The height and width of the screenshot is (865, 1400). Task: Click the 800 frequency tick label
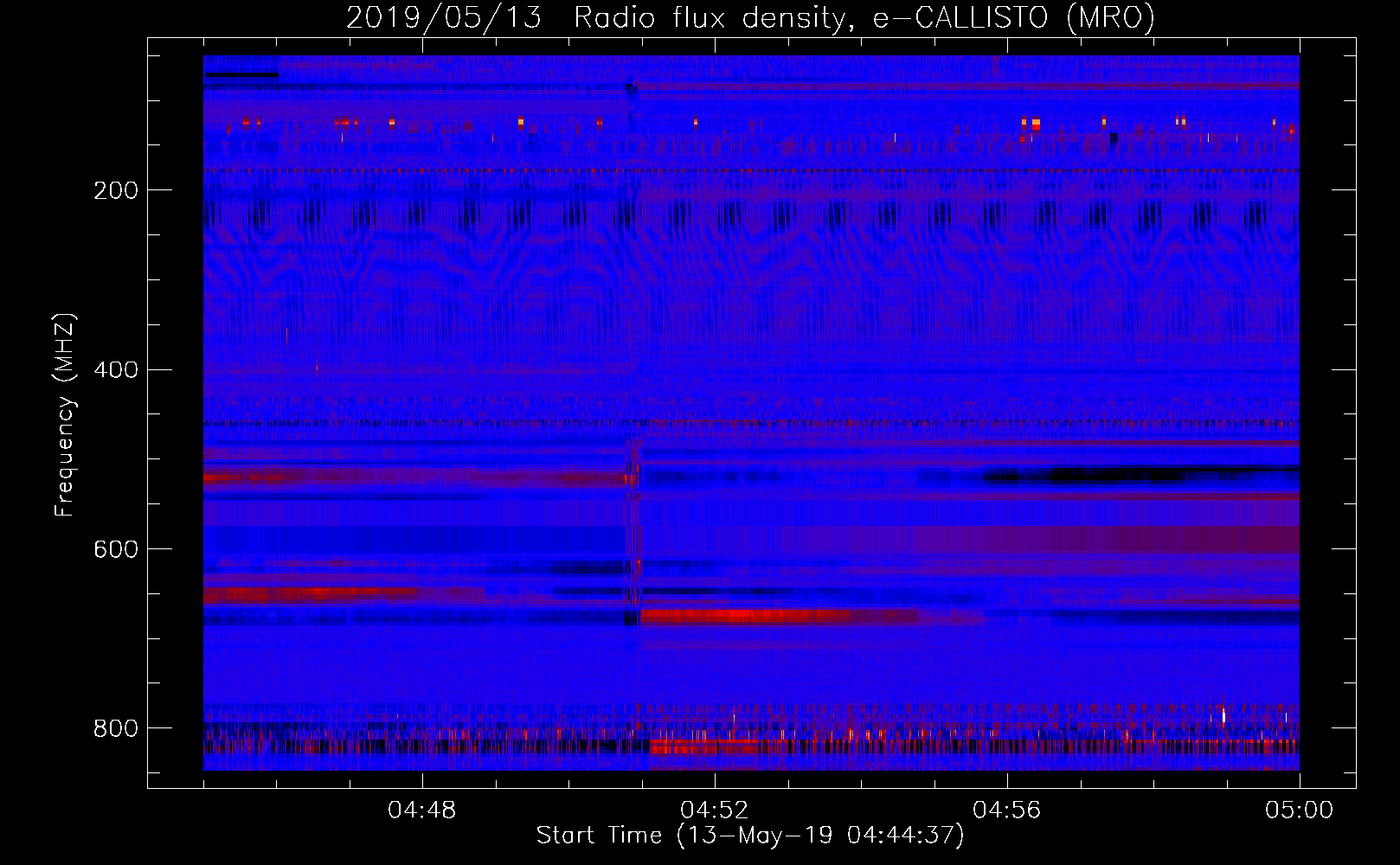[116, 728]
